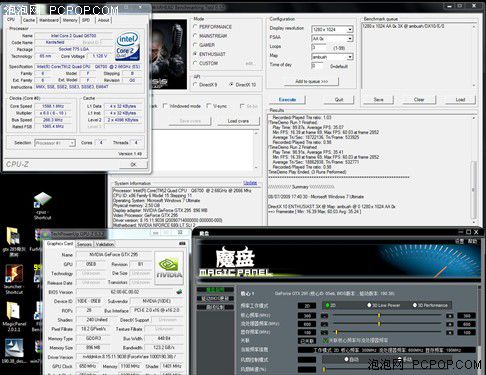This screenshot has width=486, height=375.
Task: Toggle the V-sync checkbox
Action: point(209,106)
